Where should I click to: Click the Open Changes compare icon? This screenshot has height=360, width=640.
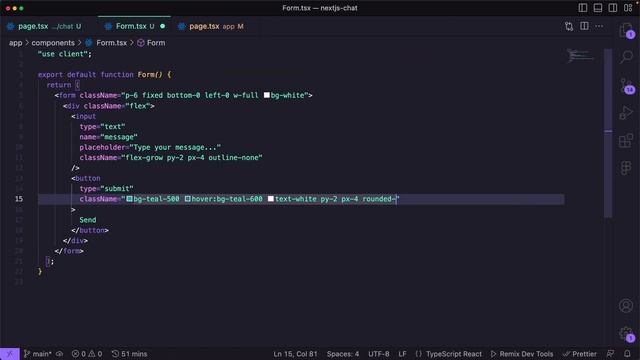[x=569, y=27]
